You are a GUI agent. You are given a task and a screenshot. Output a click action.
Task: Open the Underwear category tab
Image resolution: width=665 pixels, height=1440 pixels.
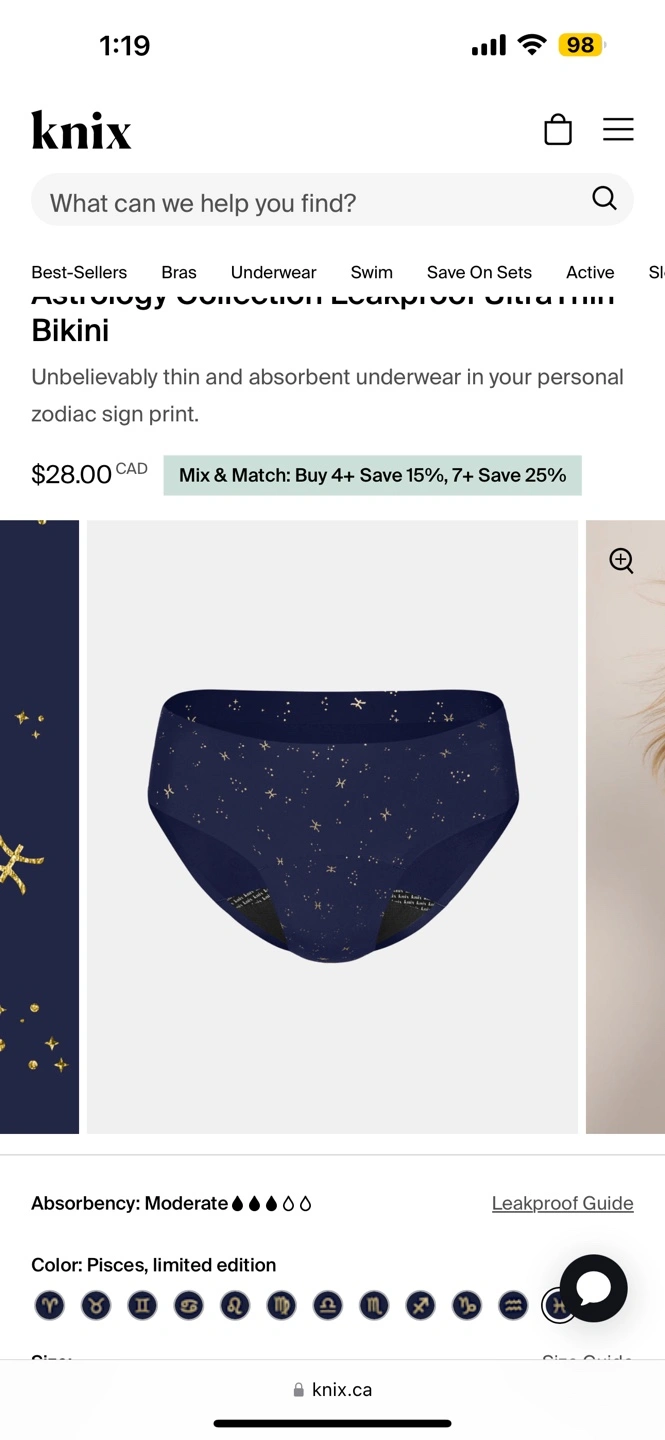pos(273,272)
